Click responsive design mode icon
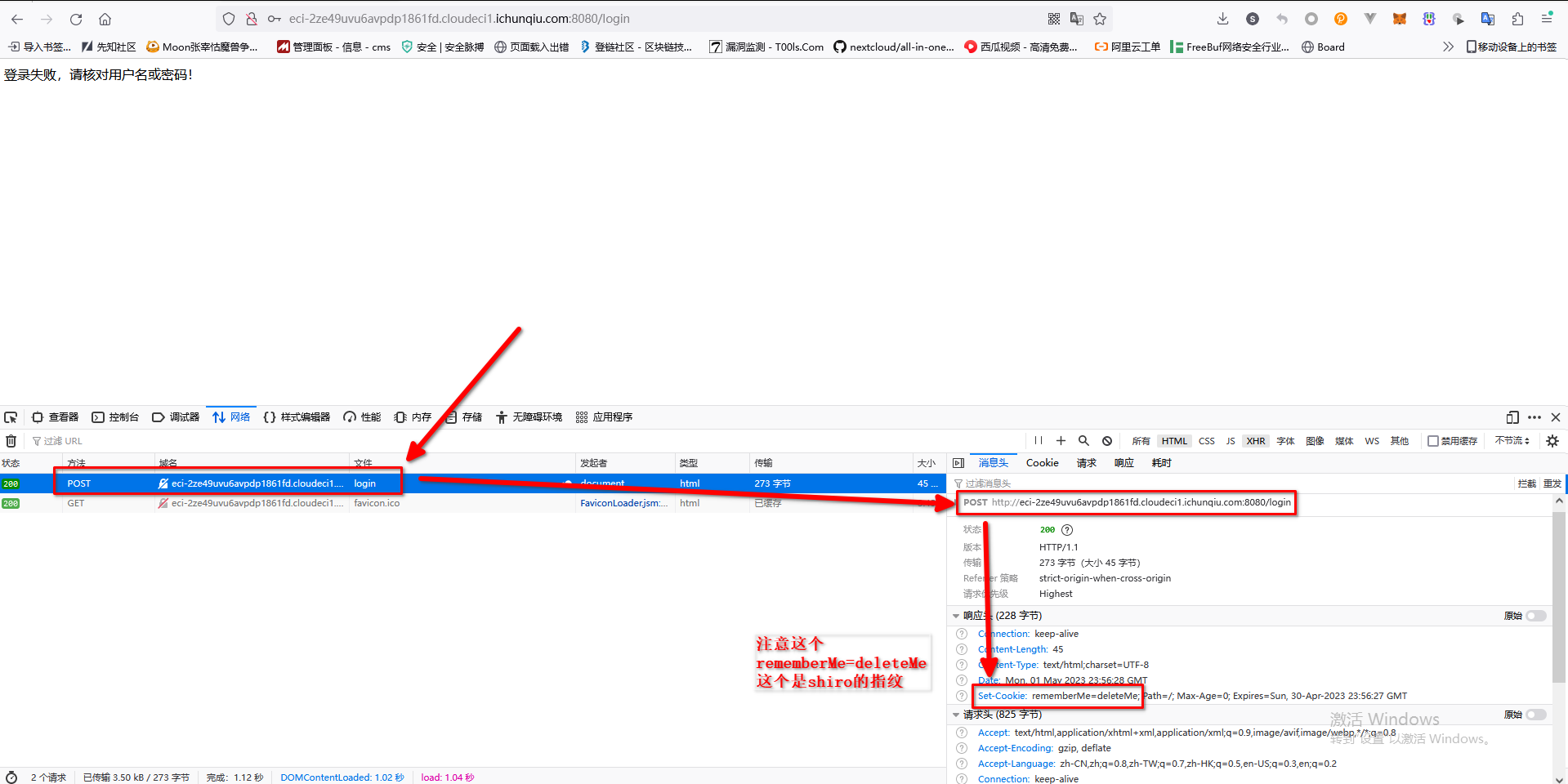The image size is (1568, 784). [x=1512, y=417]
